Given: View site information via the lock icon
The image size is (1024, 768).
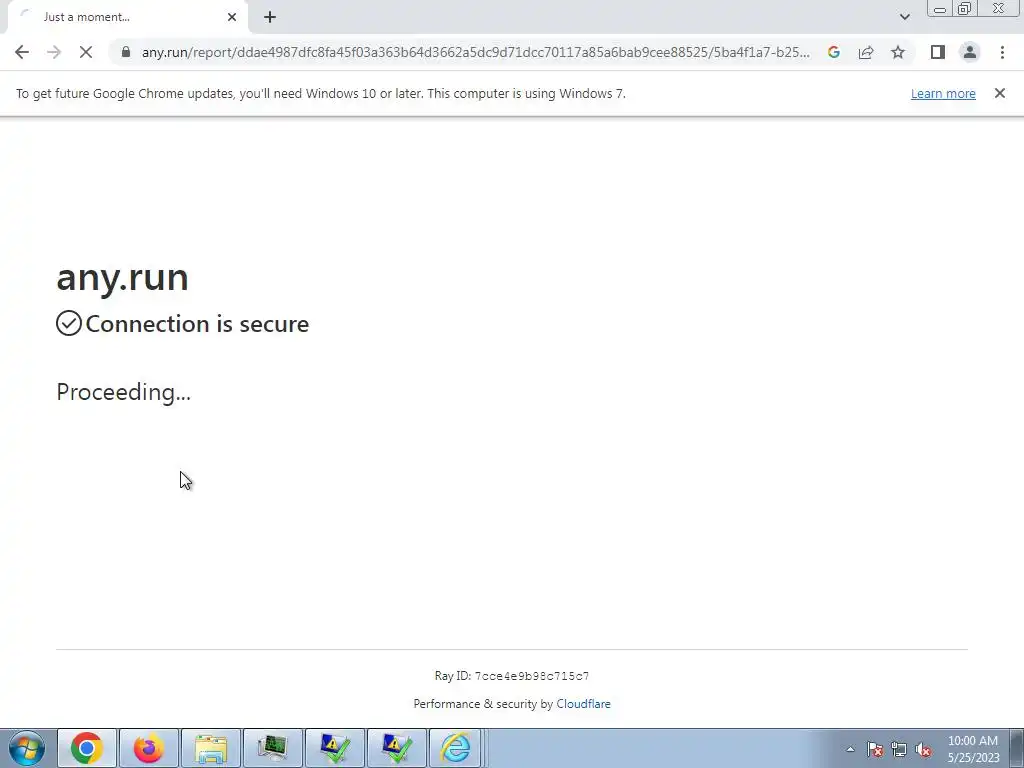Looking at the screenshot, I should coord(126,52).
